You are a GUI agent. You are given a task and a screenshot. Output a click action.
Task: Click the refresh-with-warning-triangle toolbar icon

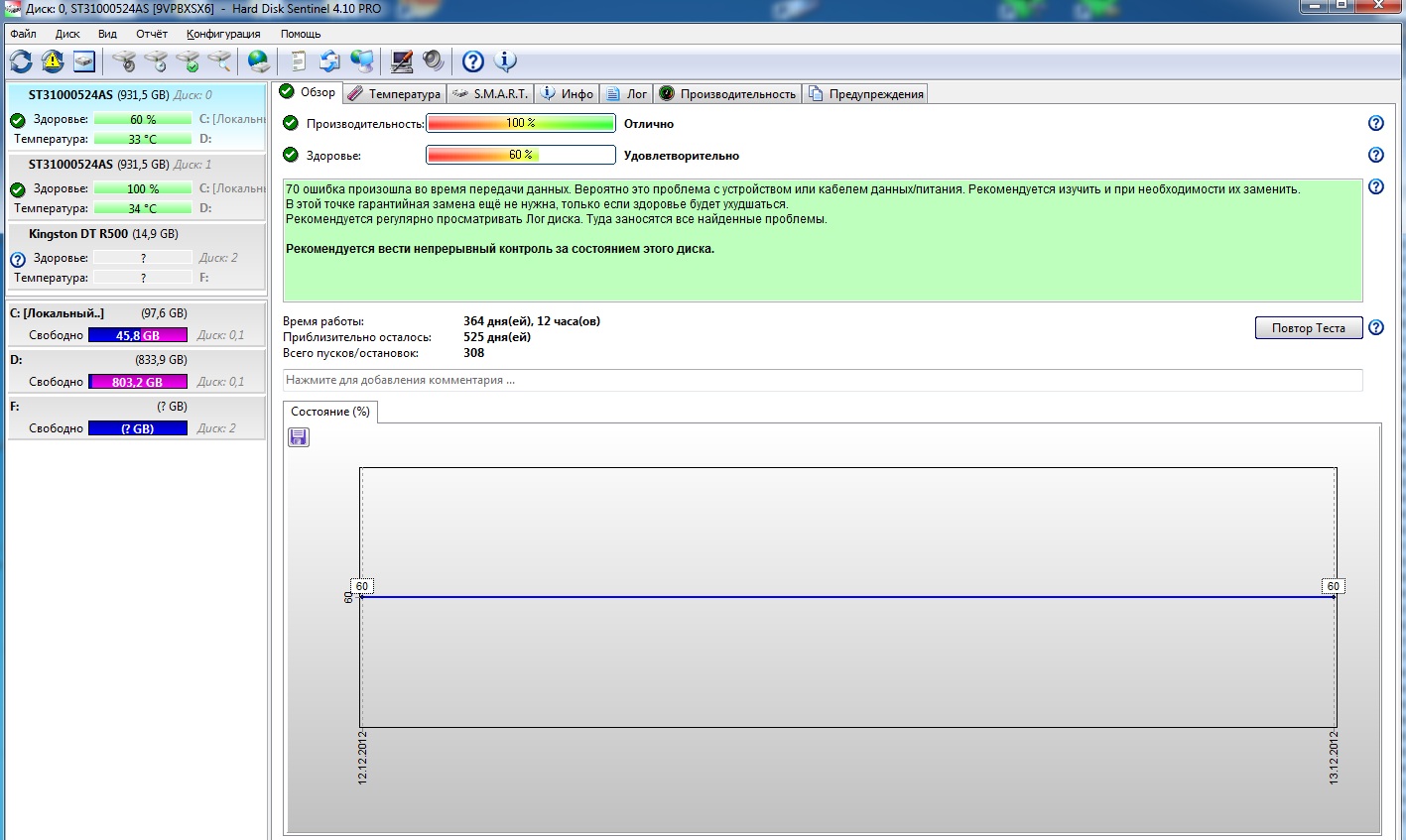tap(53, 61)
